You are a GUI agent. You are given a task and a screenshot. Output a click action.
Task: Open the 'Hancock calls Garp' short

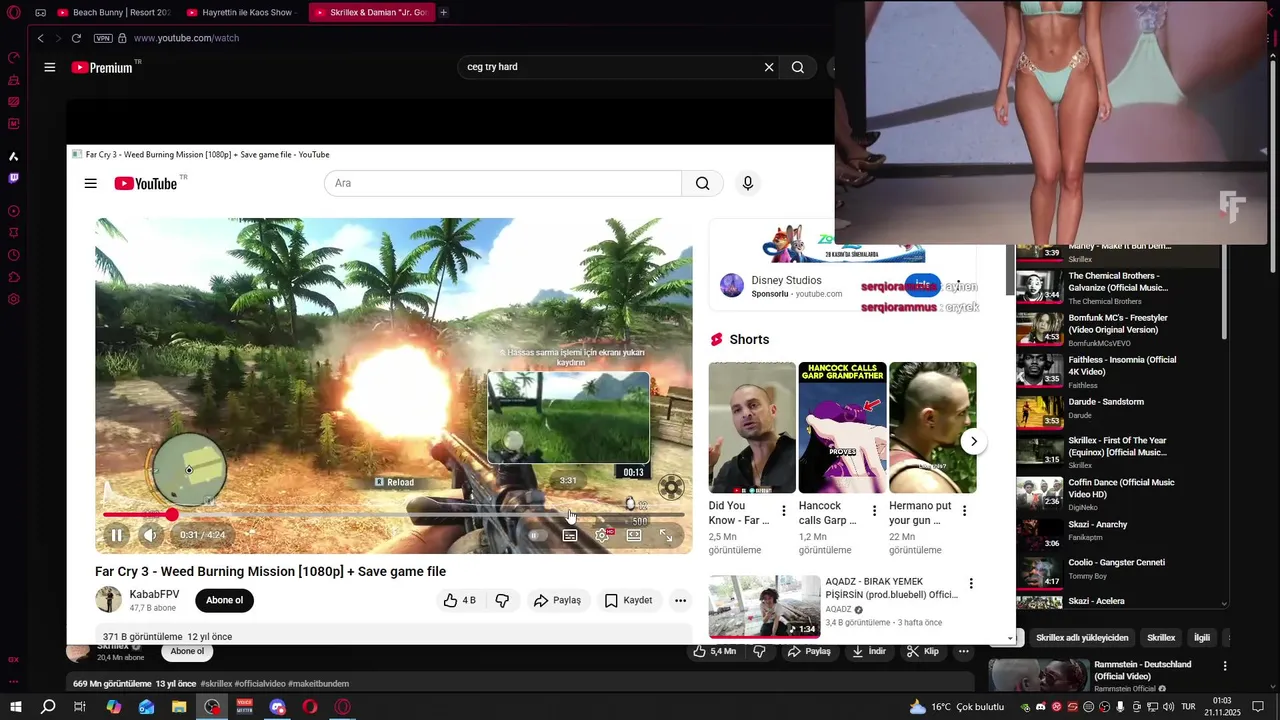point(842,427)
